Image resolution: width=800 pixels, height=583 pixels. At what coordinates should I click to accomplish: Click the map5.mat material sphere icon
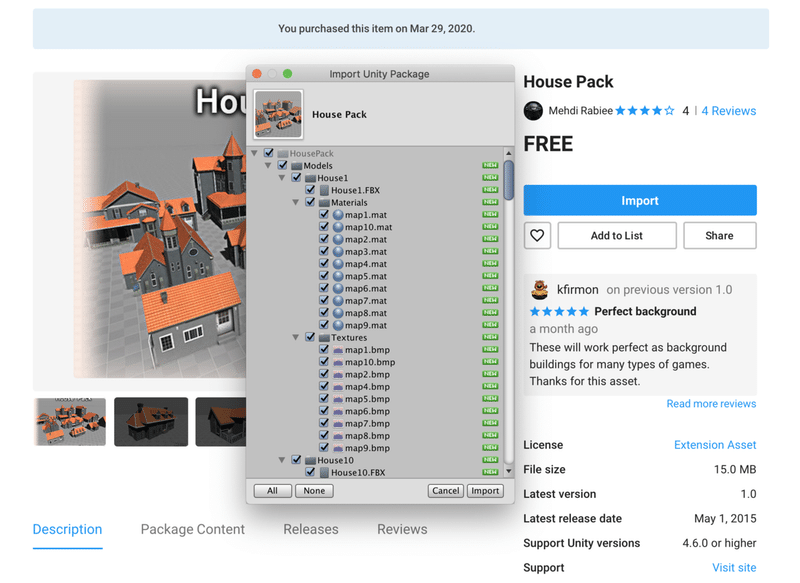338,276
